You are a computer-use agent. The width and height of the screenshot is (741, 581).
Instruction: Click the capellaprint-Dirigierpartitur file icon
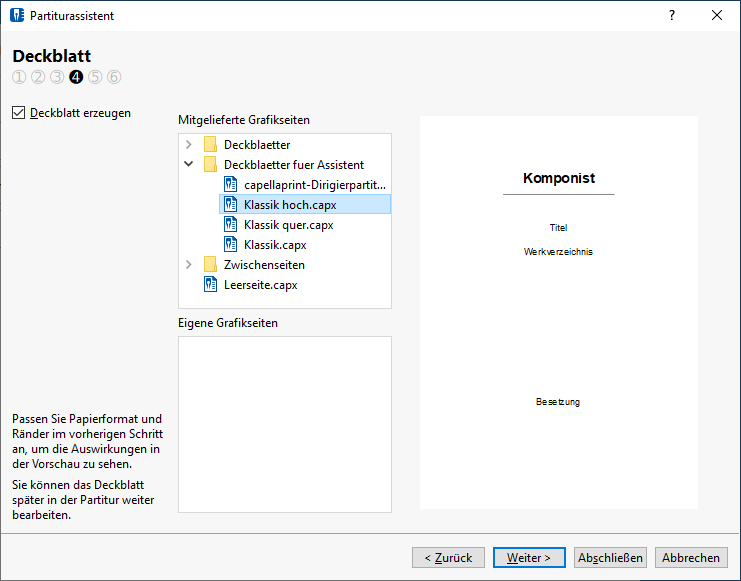(231, 185)
